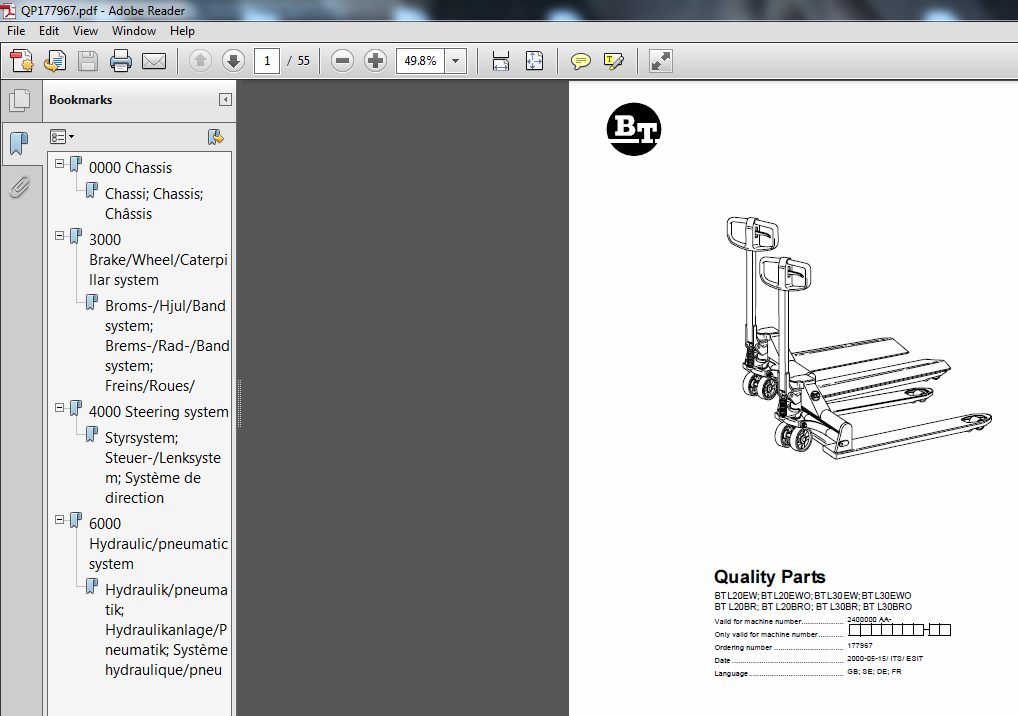
Task: Click the Bookmarks panel title
Action: [x=81, y=100]
